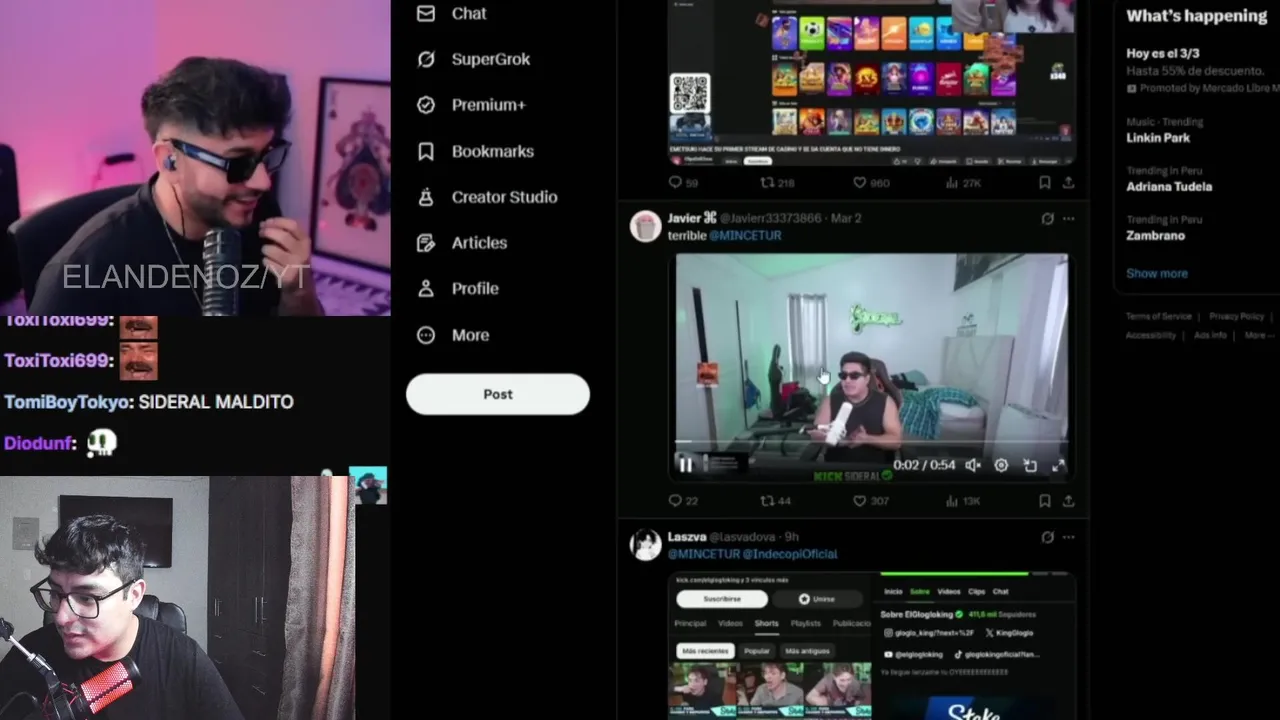Viewport: 1280px width, 720px height.
Task: Click Grok icon on Laszva's tweet
Action: [1047, 537]
